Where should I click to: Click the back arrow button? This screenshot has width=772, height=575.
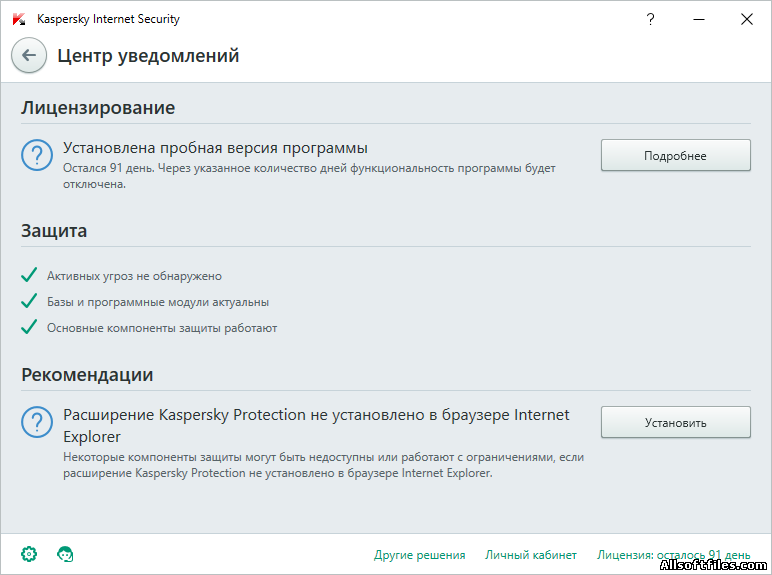[x=29, y=55]
